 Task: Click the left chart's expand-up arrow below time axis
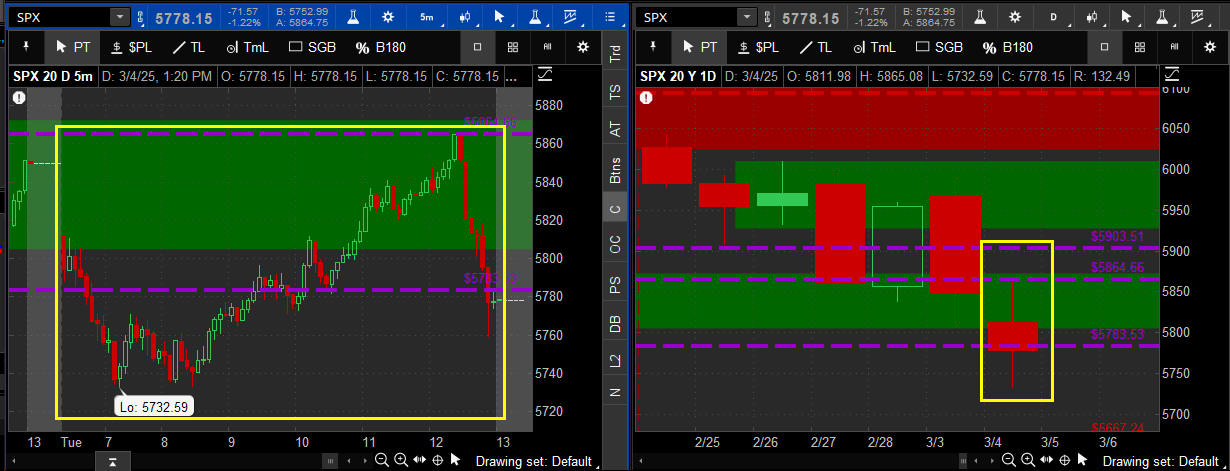tap(115, 461)
